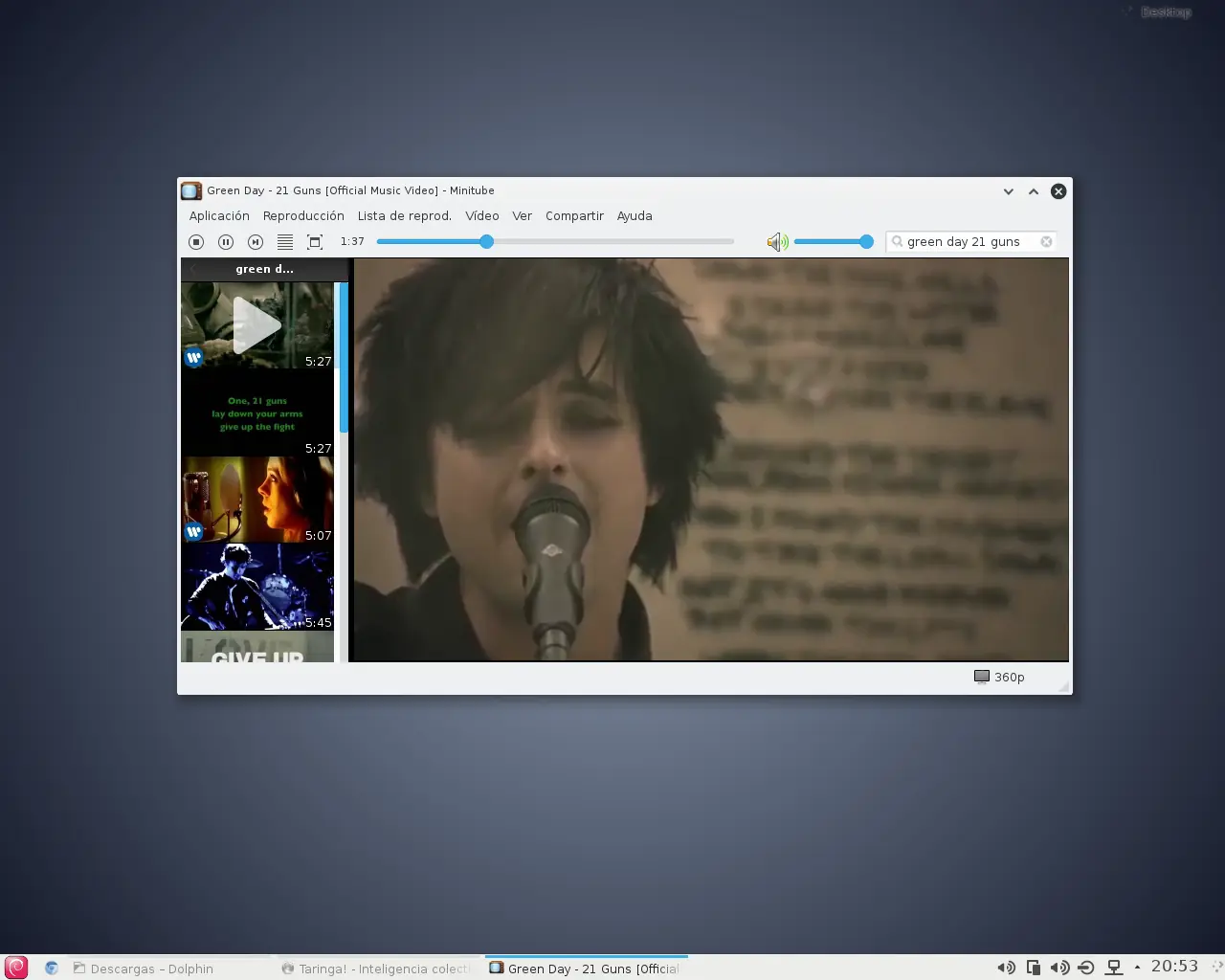Viewport: 1225px width, 980px height.
Task: Pause the video with the pause button
Action: pyautogui.click(x=226, y=242)
